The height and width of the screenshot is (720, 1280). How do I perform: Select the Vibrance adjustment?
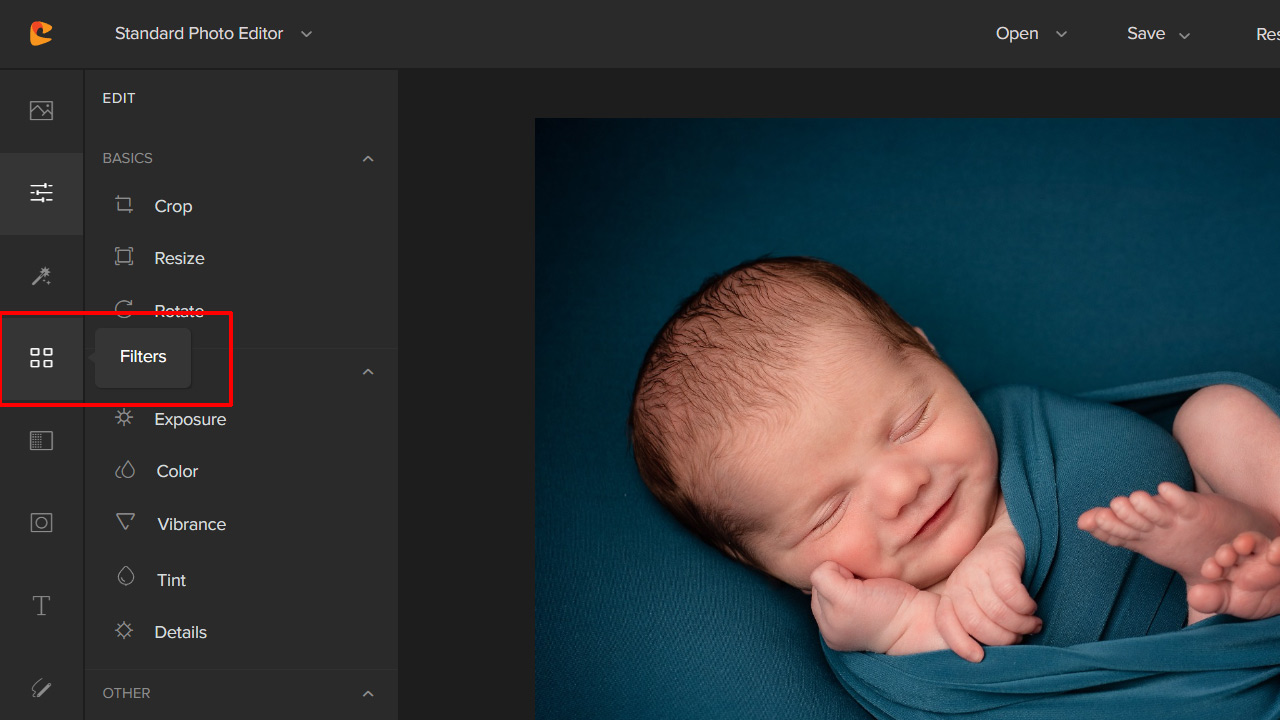click(190, 524)
